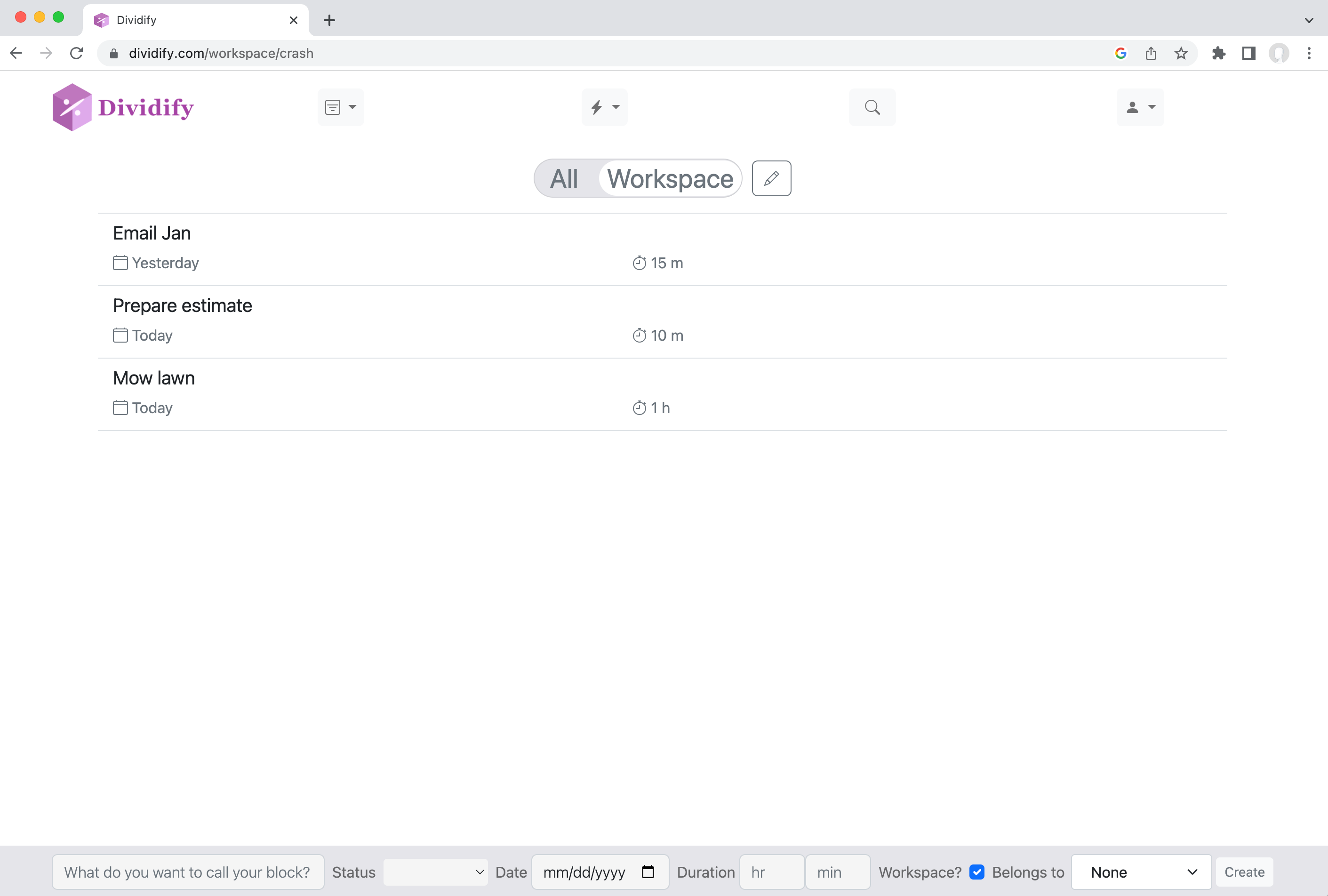This screenshot has height=896, width=1328.
Task: Switch to the All view
Action: 564,179
